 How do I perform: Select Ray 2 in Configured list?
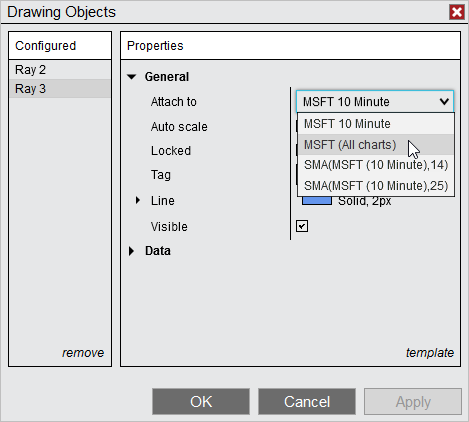pyautogui.click(x=60, y=70)
